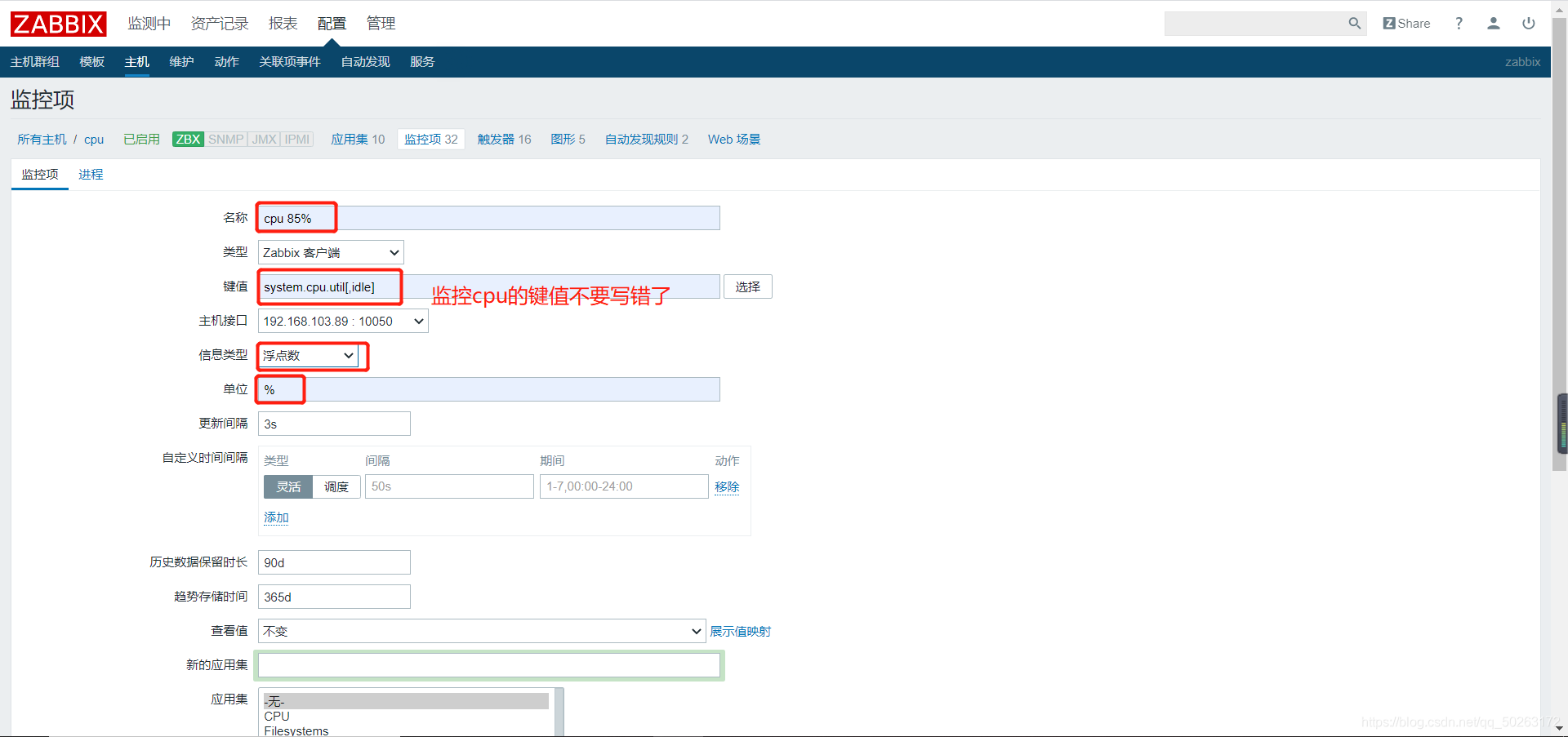Open 图形 5 link
1568x737 pixels.
coord(568,140)
